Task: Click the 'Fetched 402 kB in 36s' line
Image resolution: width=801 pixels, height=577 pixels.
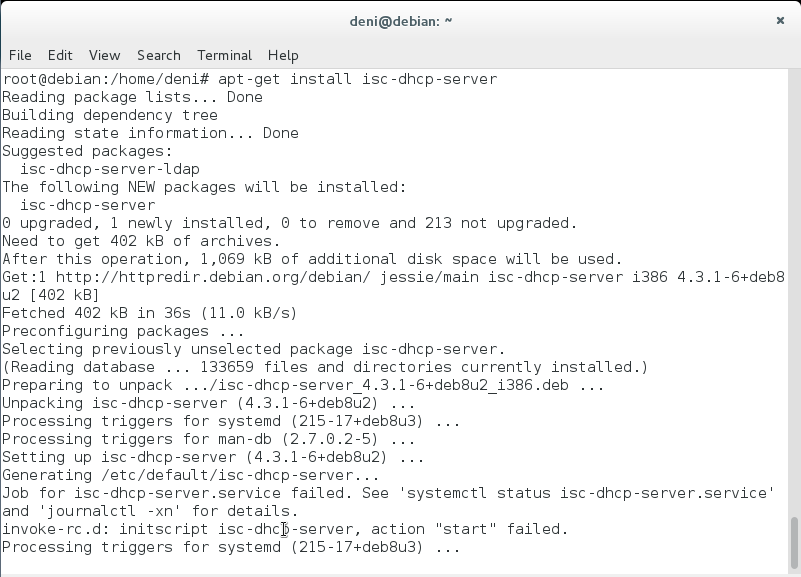Action: click(150, 313)
